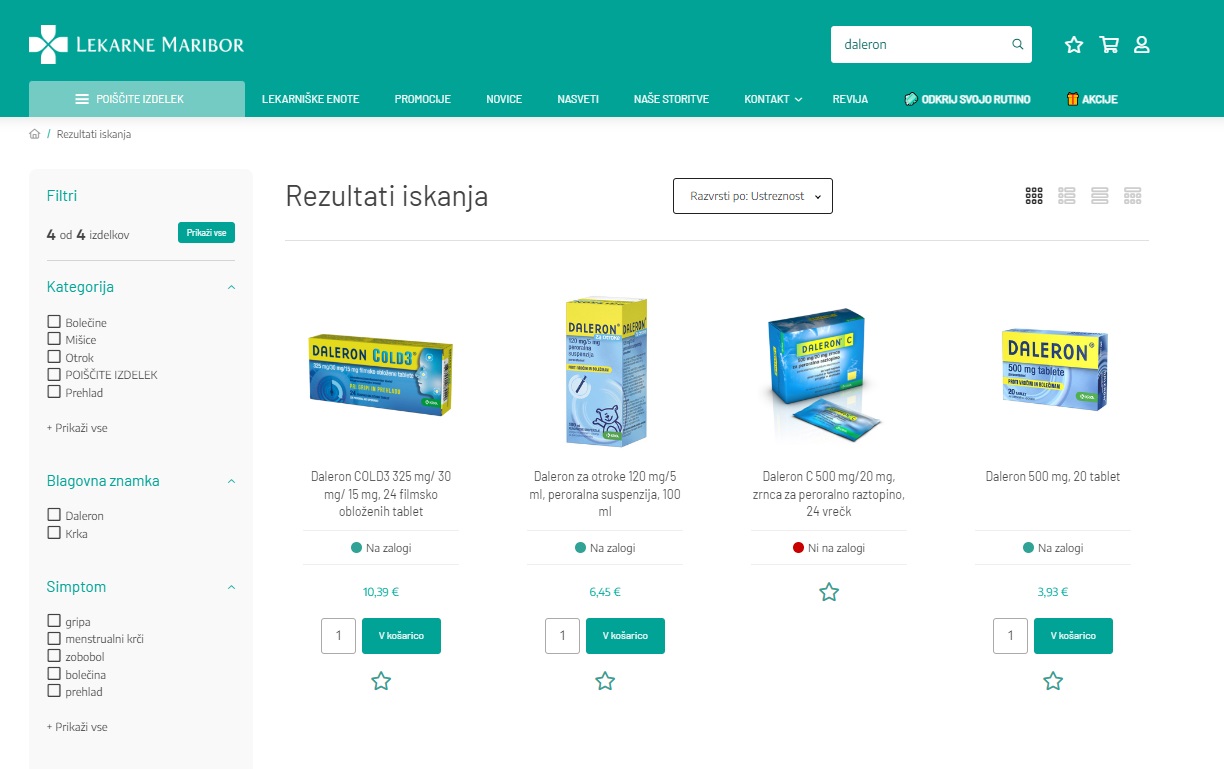Viewport: 1224px width, 769px height.
Task: Favorite Daleron C with star icon
Action: click(829, 592)
